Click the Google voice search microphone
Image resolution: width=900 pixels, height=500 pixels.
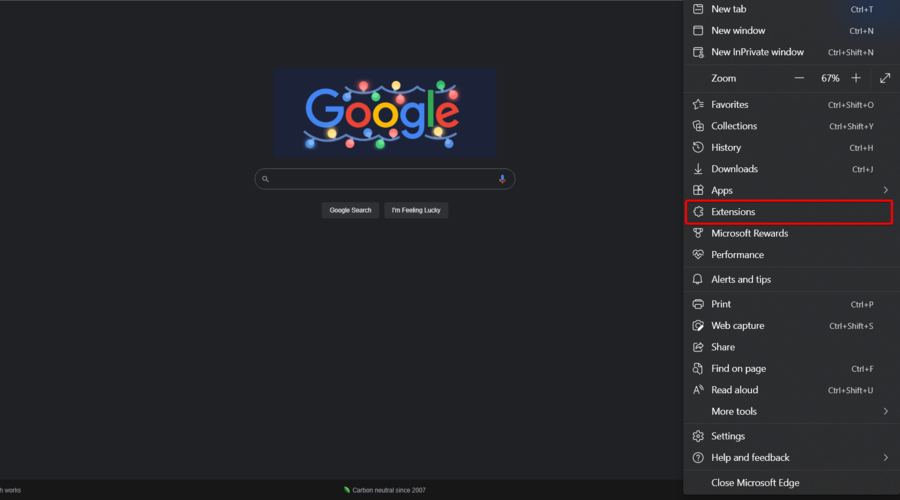coord(502,179)
